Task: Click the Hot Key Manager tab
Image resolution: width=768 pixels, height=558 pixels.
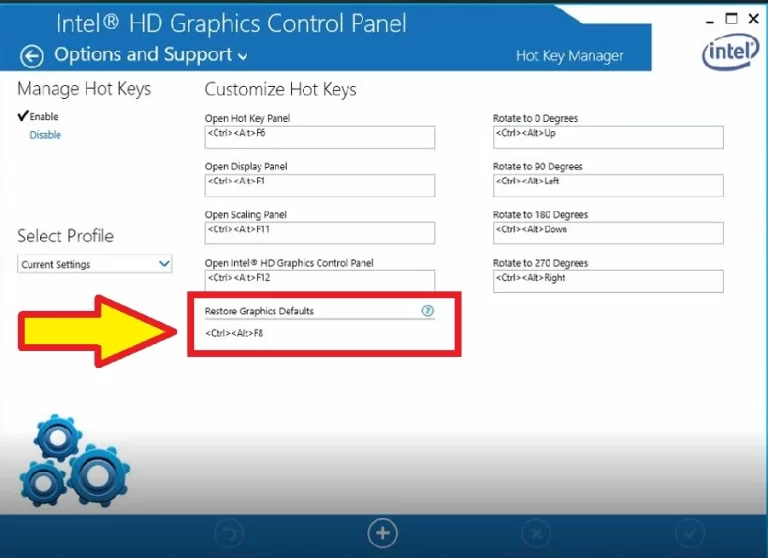Action: 569,56
